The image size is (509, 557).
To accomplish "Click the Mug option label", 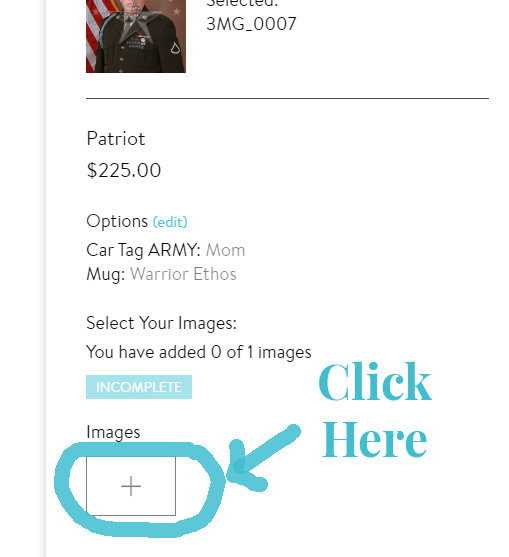I will click(x=106, y=275).
